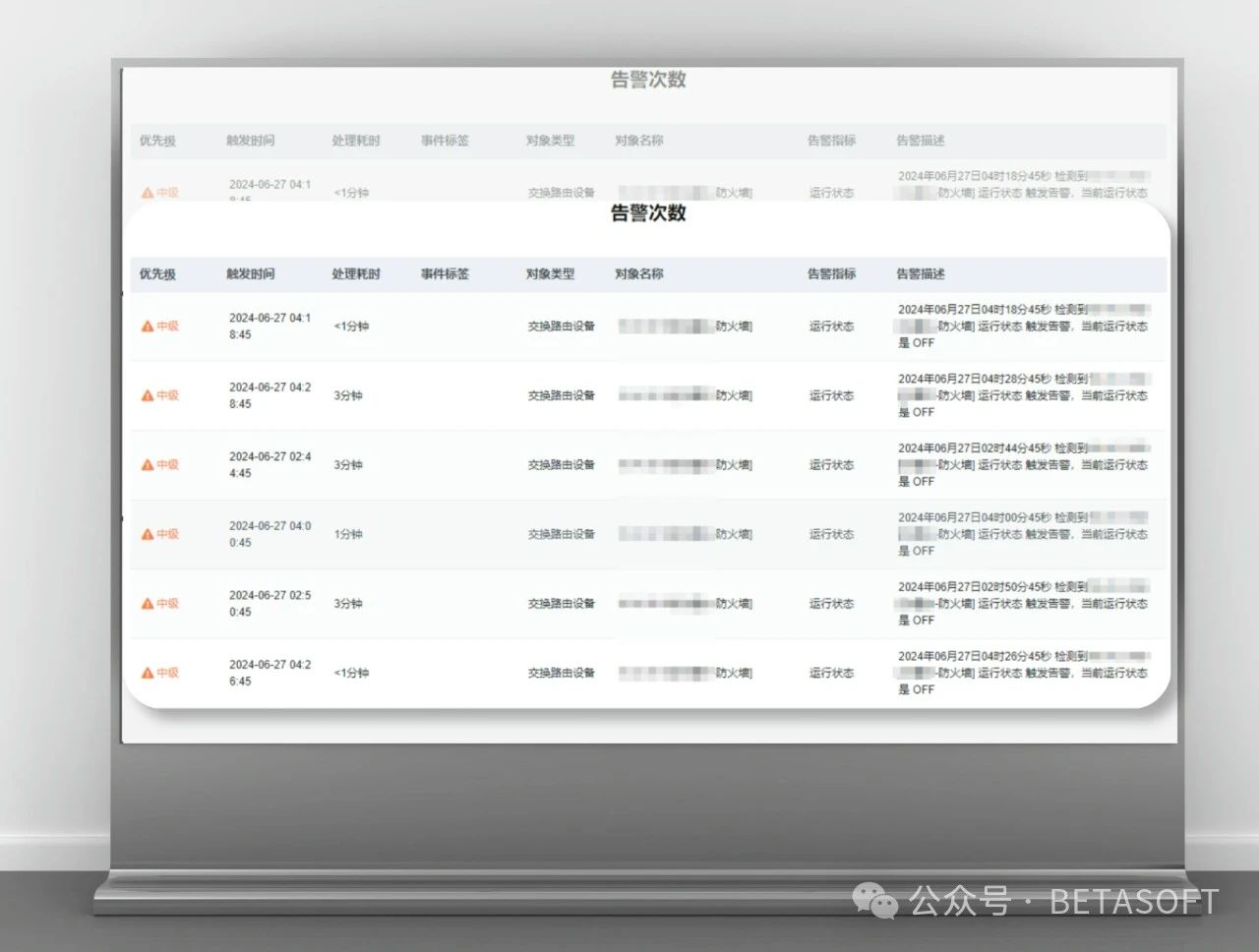Viewport: 1259px width, 952px height.
Task: Select the warning icon for the 04:00:45 alarm
Action: coord(146,534)
